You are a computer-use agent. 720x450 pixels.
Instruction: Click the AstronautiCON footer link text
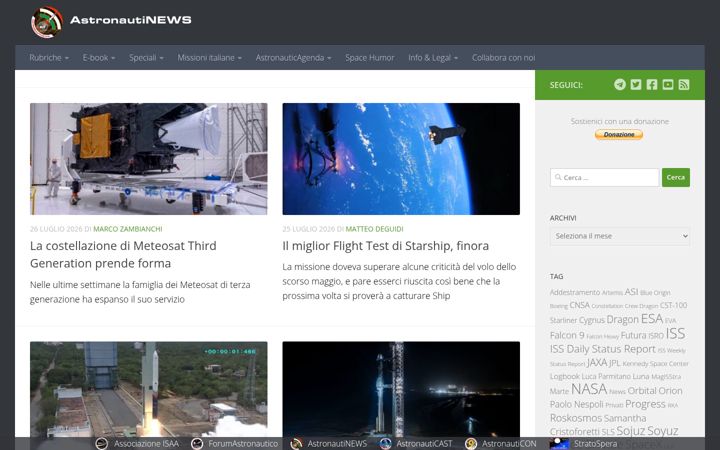pos(509,444)
